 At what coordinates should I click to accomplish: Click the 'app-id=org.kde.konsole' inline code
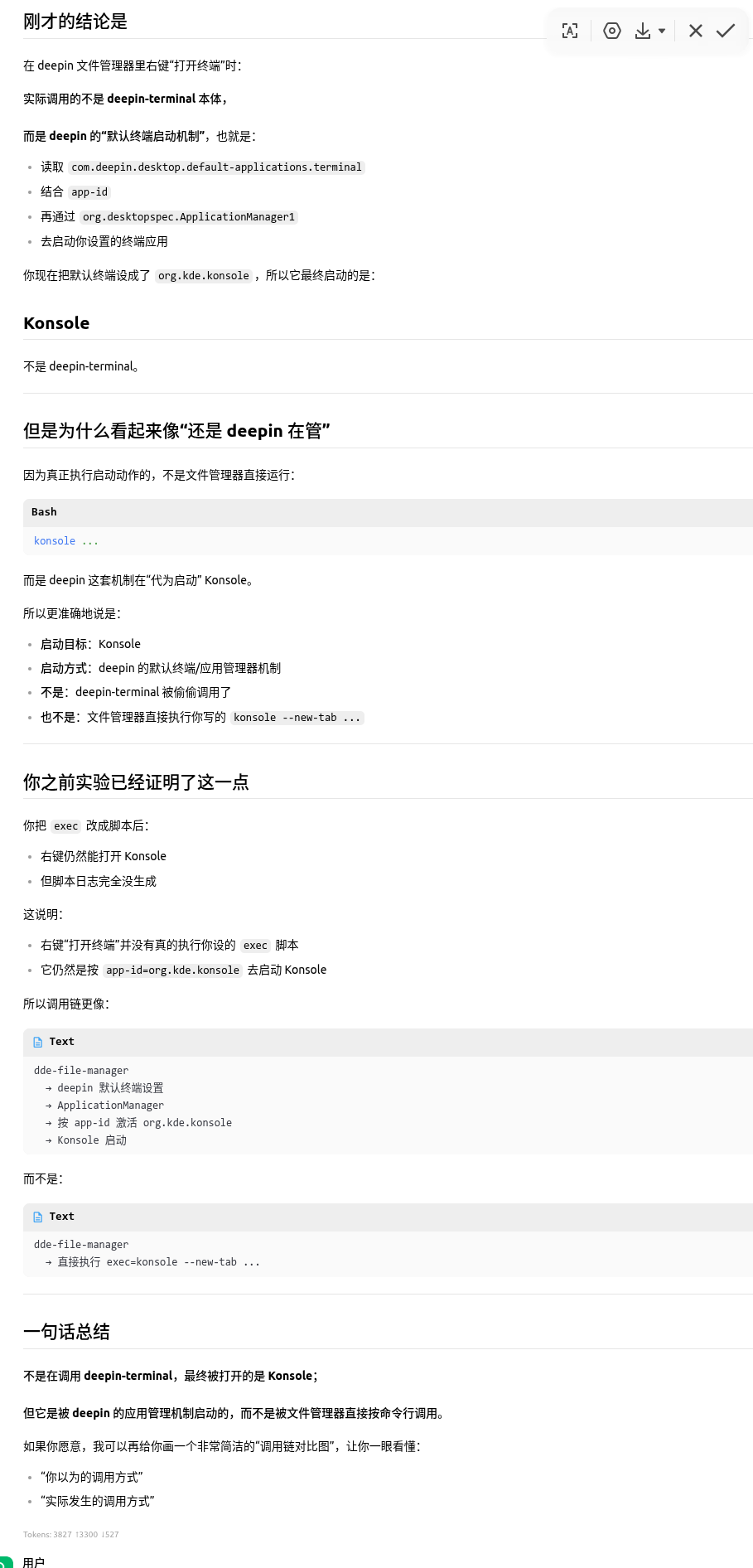pos(172,970)
